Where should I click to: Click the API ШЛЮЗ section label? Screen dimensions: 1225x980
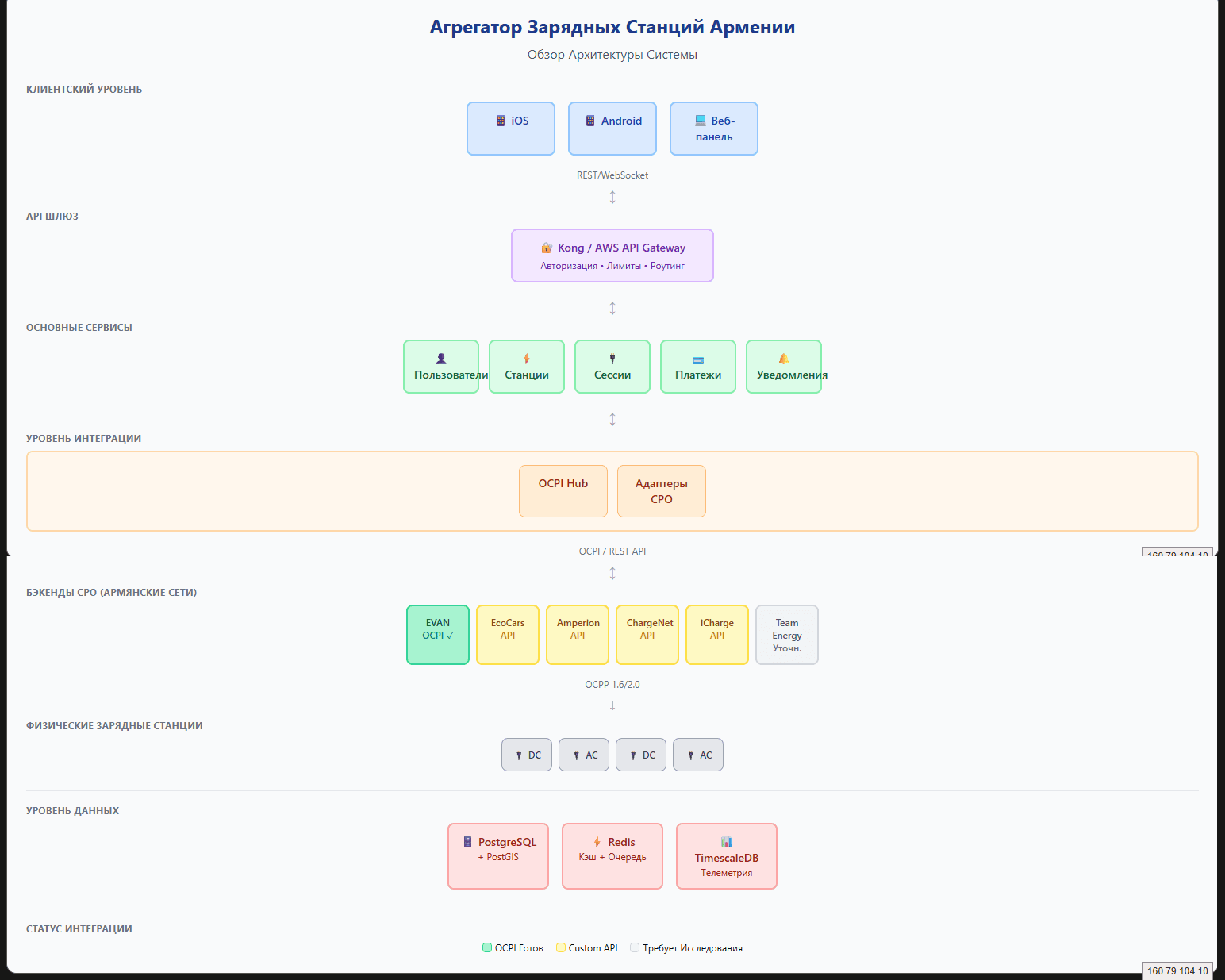coord(52,217)
